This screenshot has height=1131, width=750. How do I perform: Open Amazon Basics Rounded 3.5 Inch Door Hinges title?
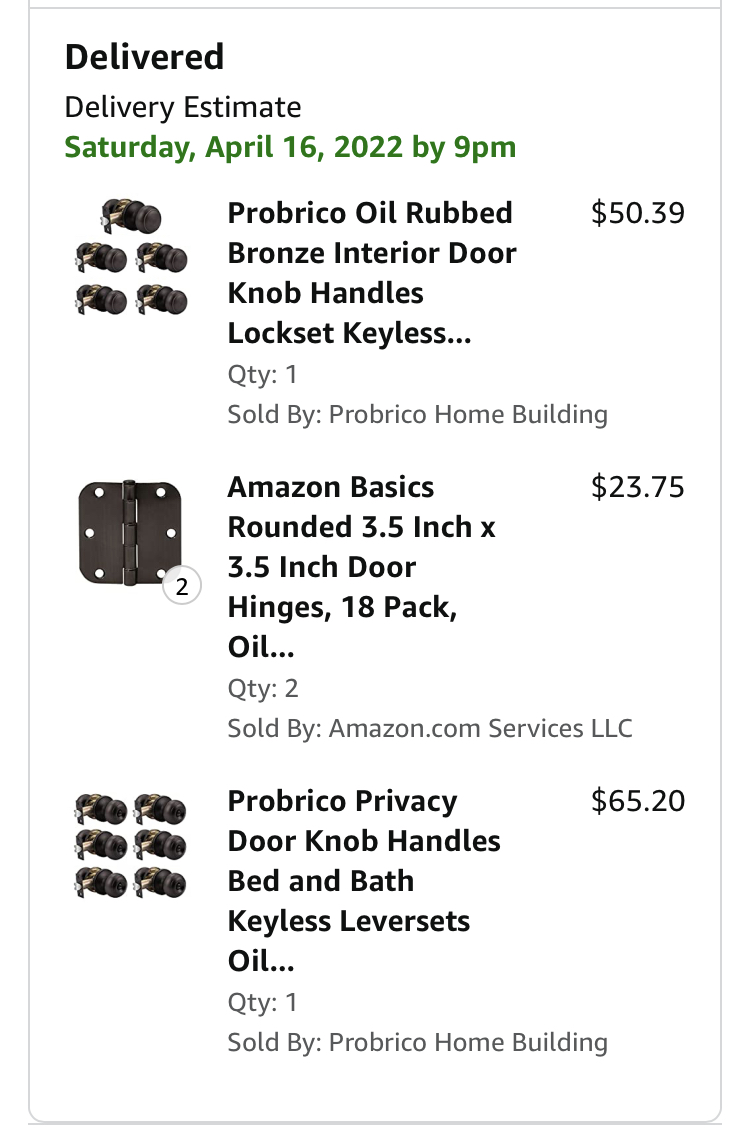(x=360, y=567)
